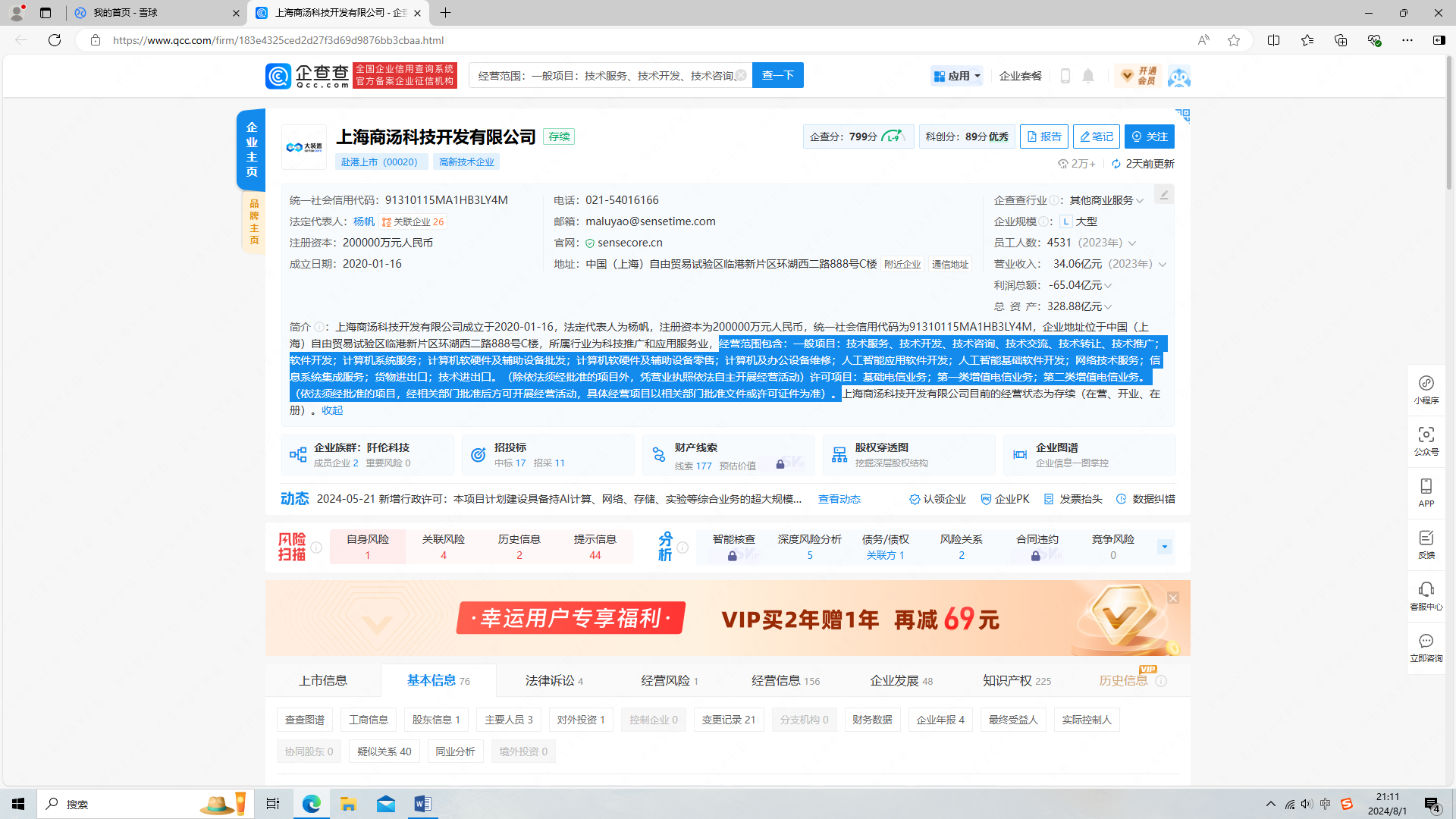Switch to the 企业发展 tab
This screenshot has width=1456, height=819.
tap(901, 680)
